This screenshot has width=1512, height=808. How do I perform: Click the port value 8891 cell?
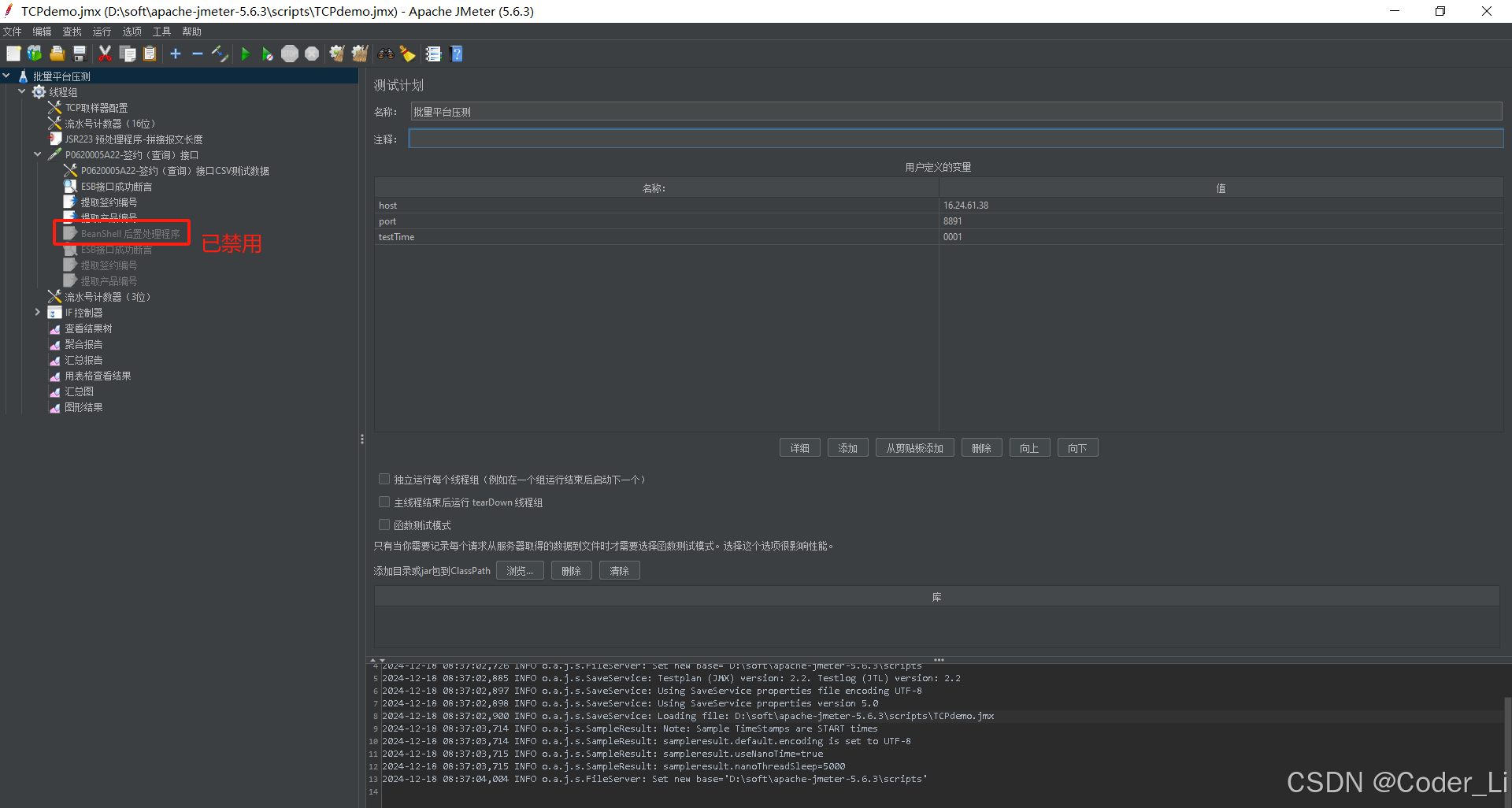[1221, 221]
